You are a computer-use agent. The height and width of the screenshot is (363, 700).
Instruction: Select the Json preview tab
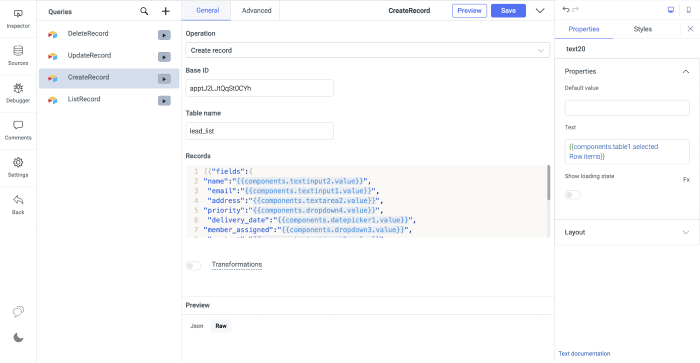196,326
